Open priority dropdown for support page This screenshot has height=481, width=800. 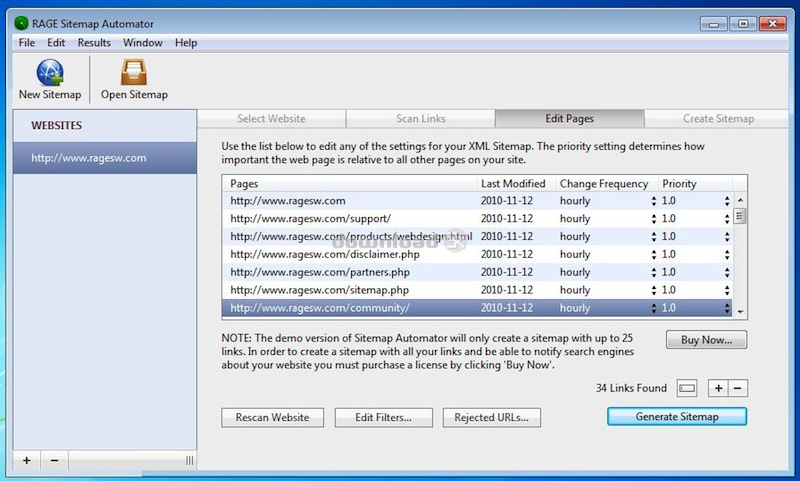[727, 219]
